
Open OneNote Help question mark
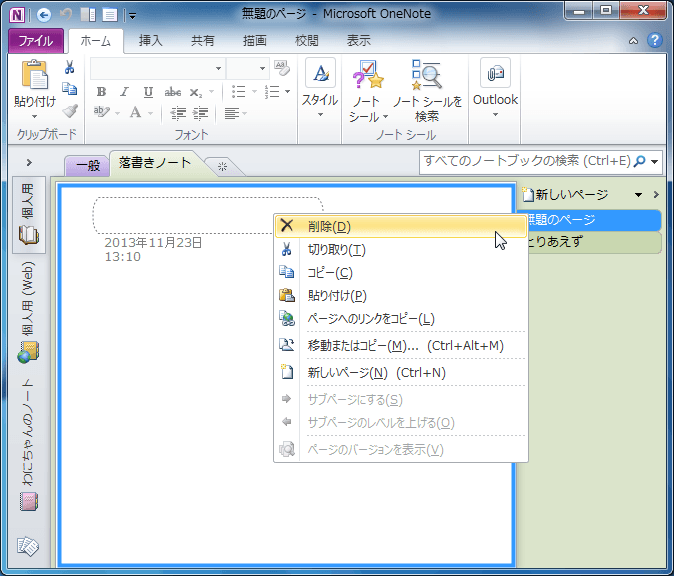655,40
